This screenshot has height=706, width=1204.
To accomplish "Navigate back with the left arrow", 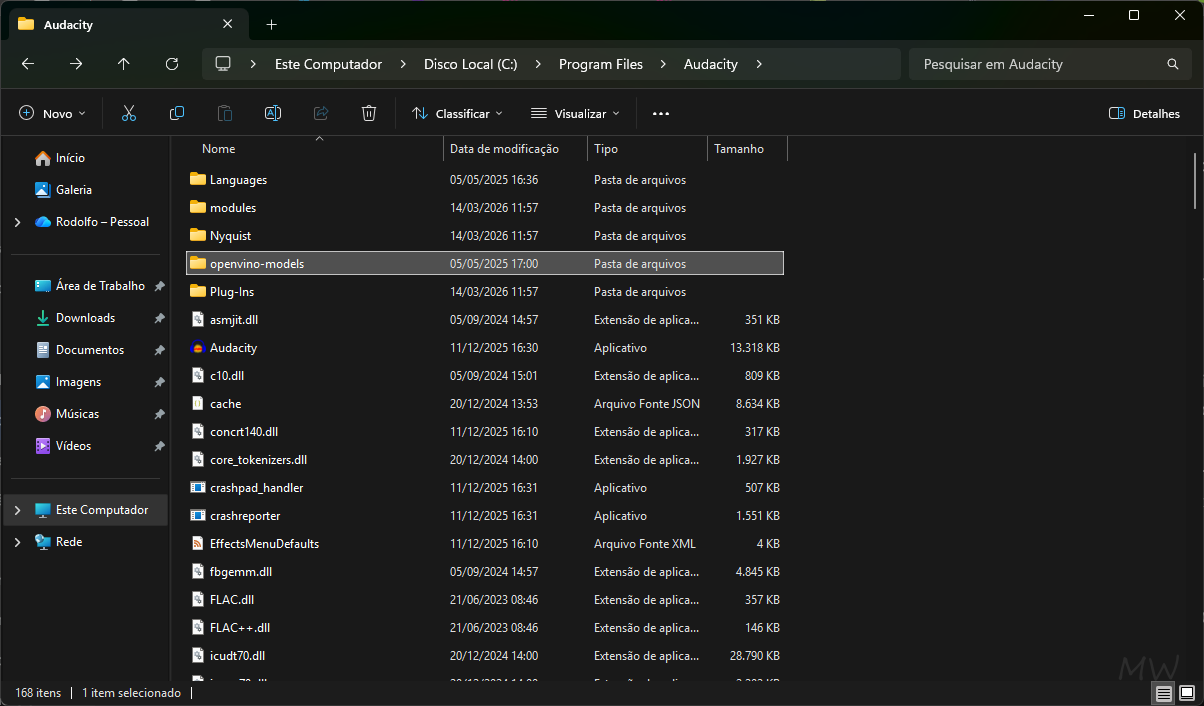I will 28,64.
